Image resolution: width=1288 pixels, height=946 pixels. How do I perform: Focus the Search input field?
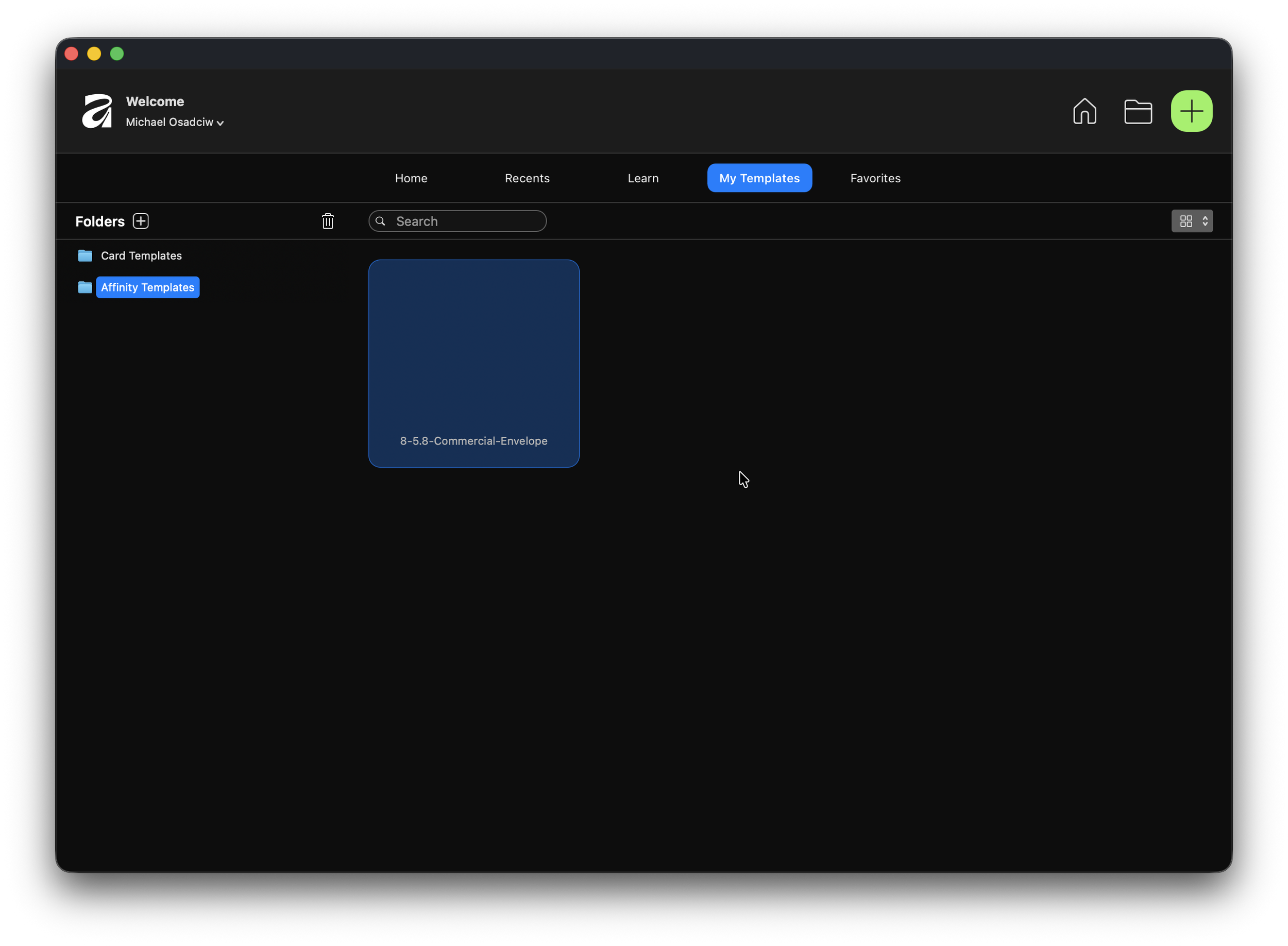(x=457, y=221)
